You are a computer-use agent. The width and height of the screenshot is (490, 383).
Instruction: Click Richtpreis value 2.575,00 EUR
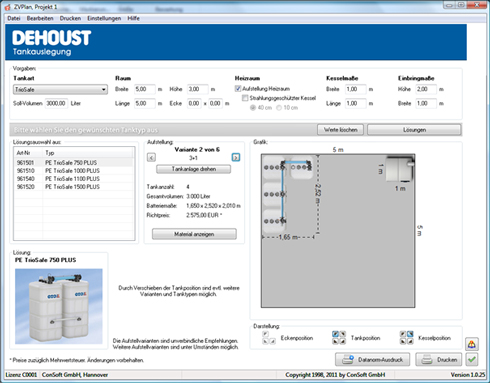(x=204, y=215)
